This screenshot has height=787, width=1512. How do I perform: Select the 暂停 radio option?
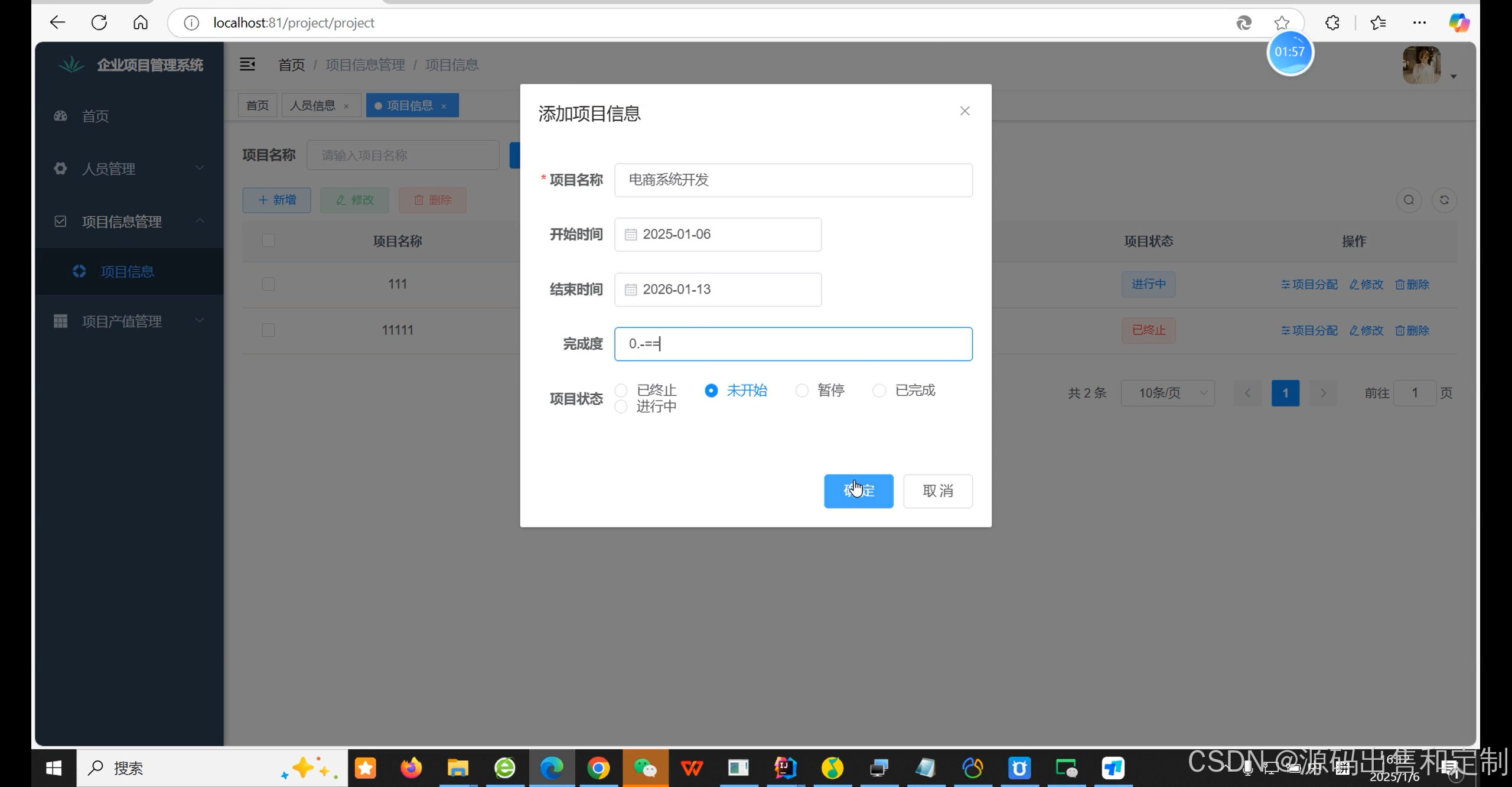coord(801,391)
